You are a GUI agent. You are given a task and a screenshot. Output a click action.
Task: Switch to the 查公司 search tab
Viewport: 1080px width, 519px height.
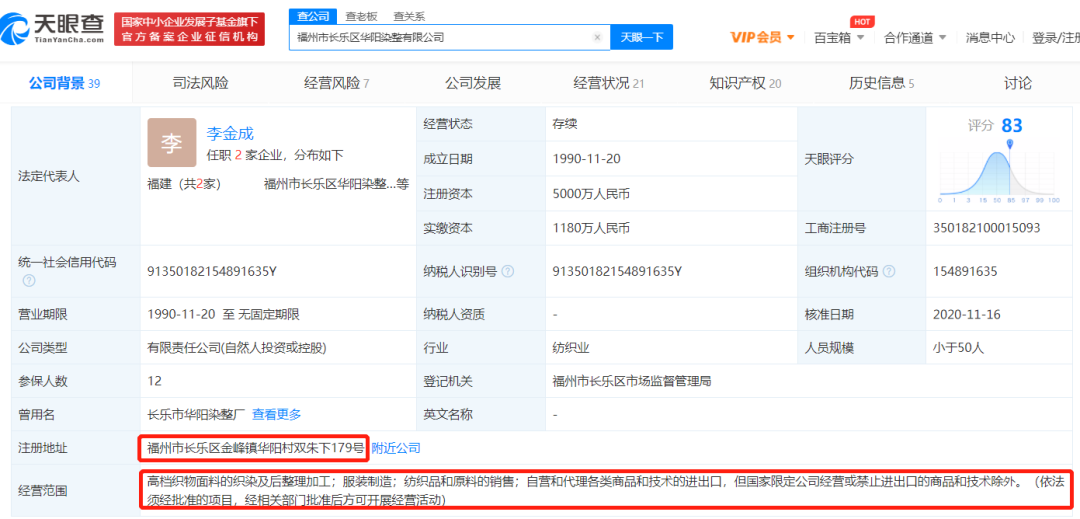pos(313,16)
